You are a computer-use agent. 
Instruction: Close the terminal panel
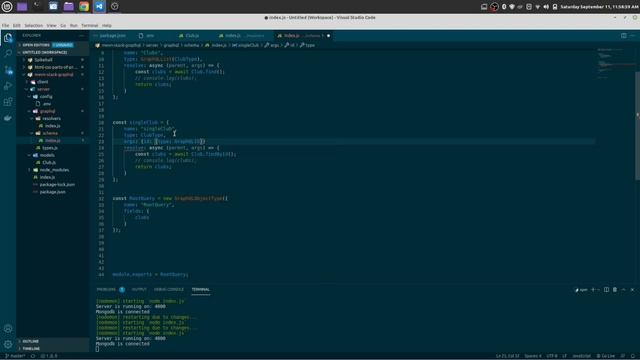(x=632, y=290)
